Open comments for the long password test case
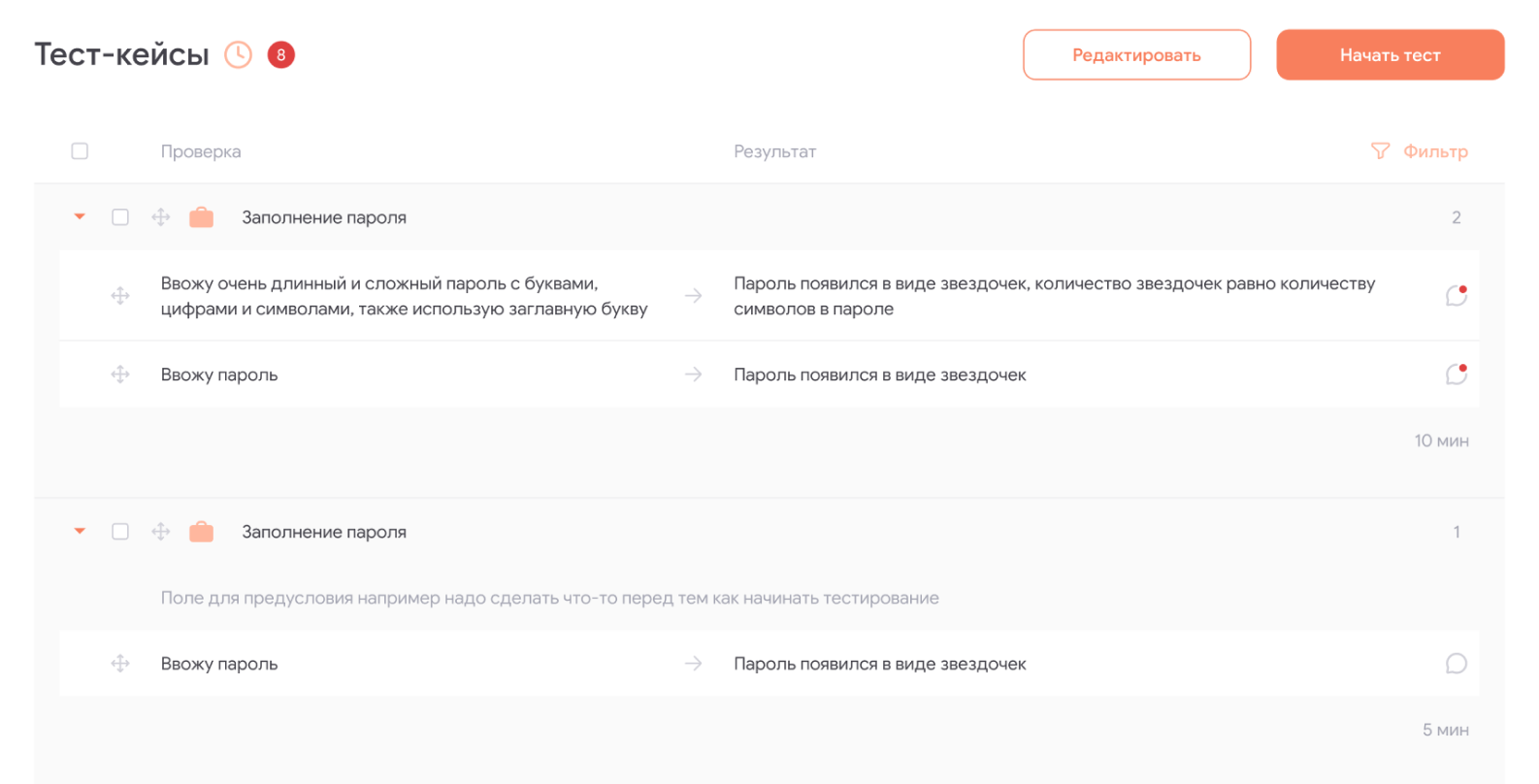This screenshot has width=1539, height=784. pos(1456,295)
